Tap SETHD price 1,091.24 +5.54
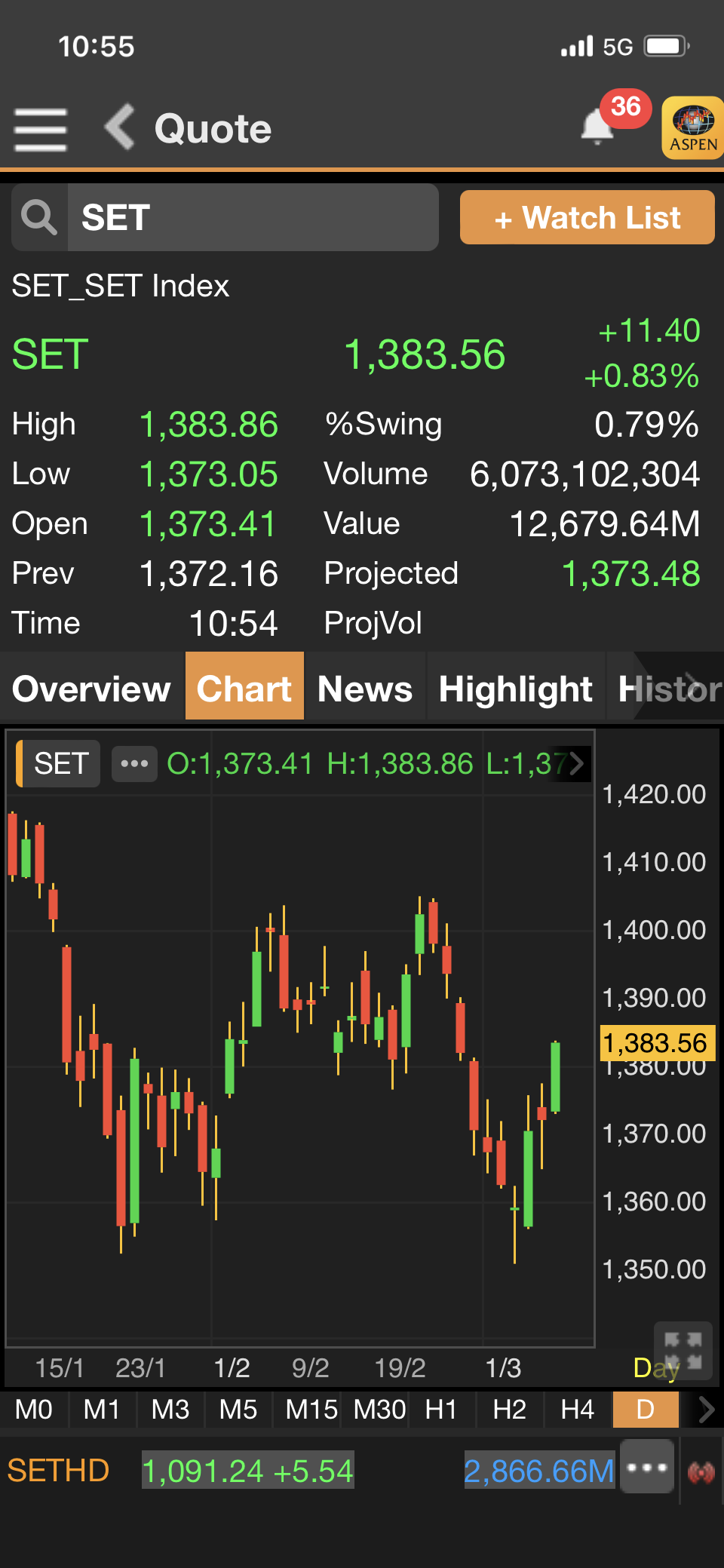Viewport: 724px width, 1568px height. click(247, 1471)
